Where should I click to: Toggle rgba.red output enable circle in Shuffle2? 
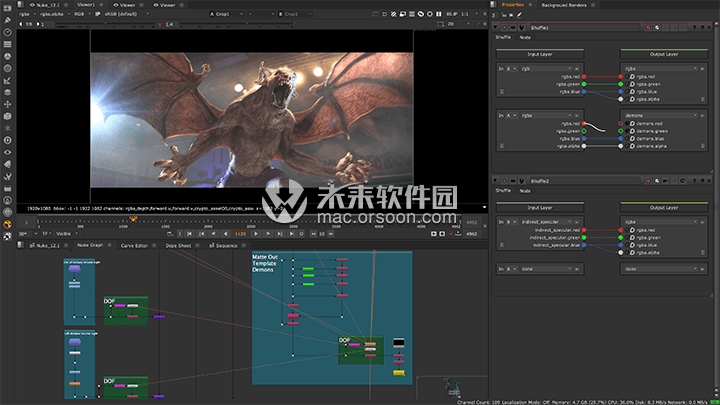[x=627, y=230]
